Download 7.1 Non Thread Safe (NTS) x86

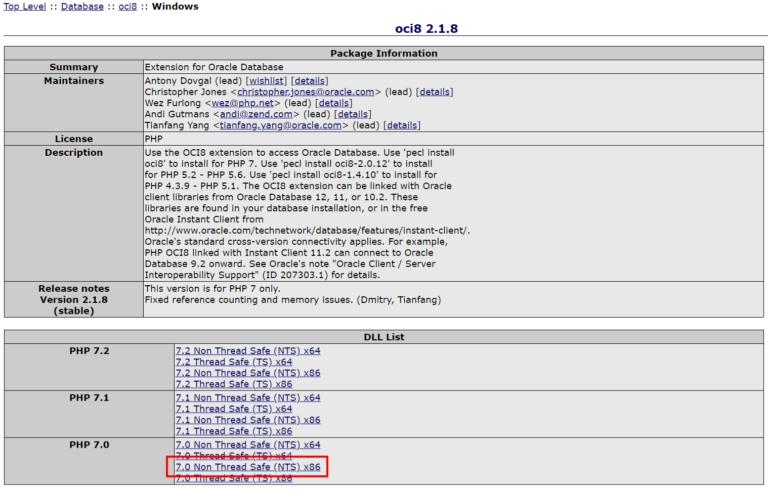coord(248,420)
